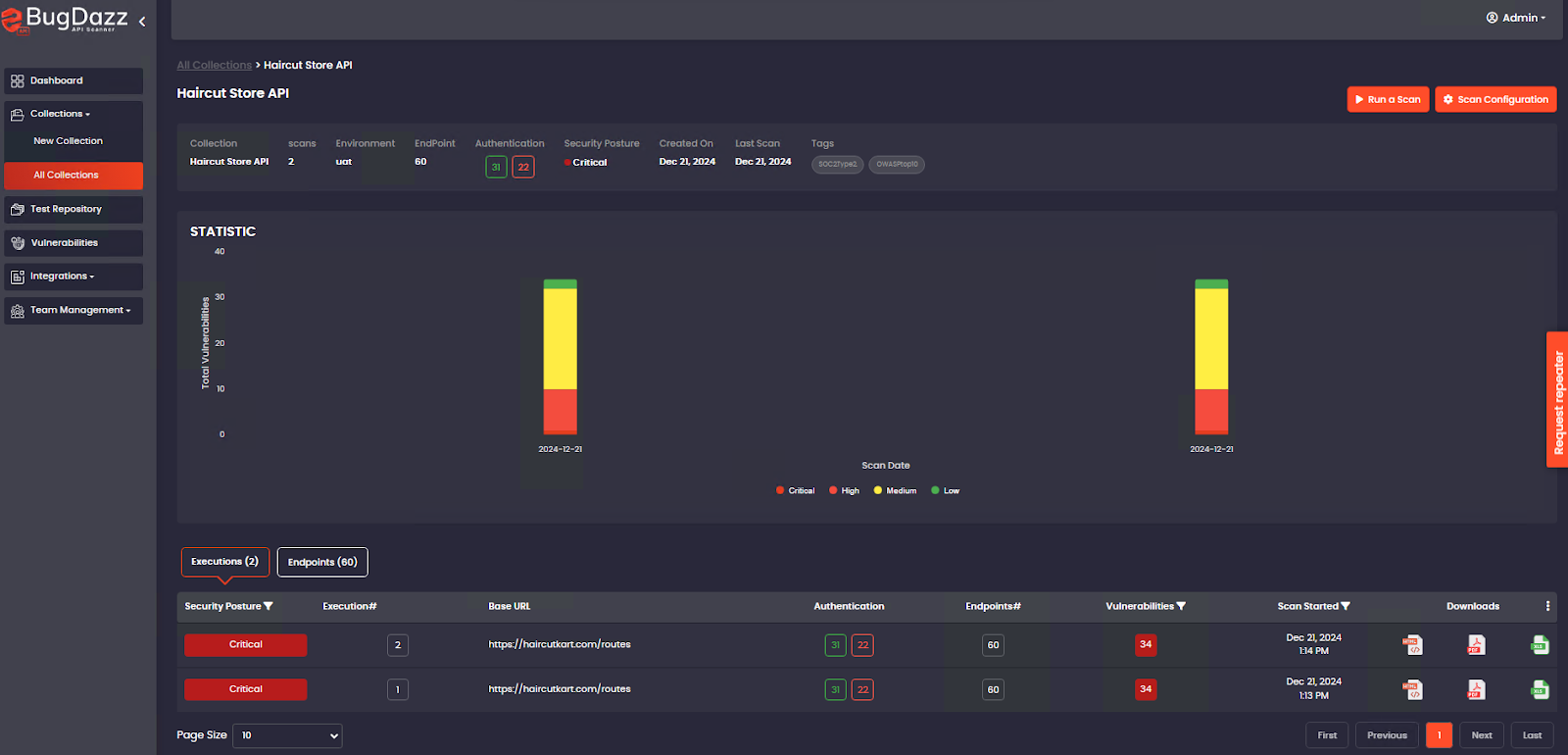Click the SOC2Type2 tag
The width and height of the screenshot is (1568, 755).
tap(837, 165)
